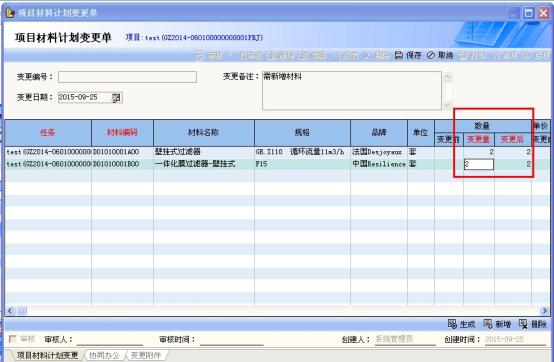Select material code D01010001A00
Viewport: 554px width, 362px height.
point(122,152)
